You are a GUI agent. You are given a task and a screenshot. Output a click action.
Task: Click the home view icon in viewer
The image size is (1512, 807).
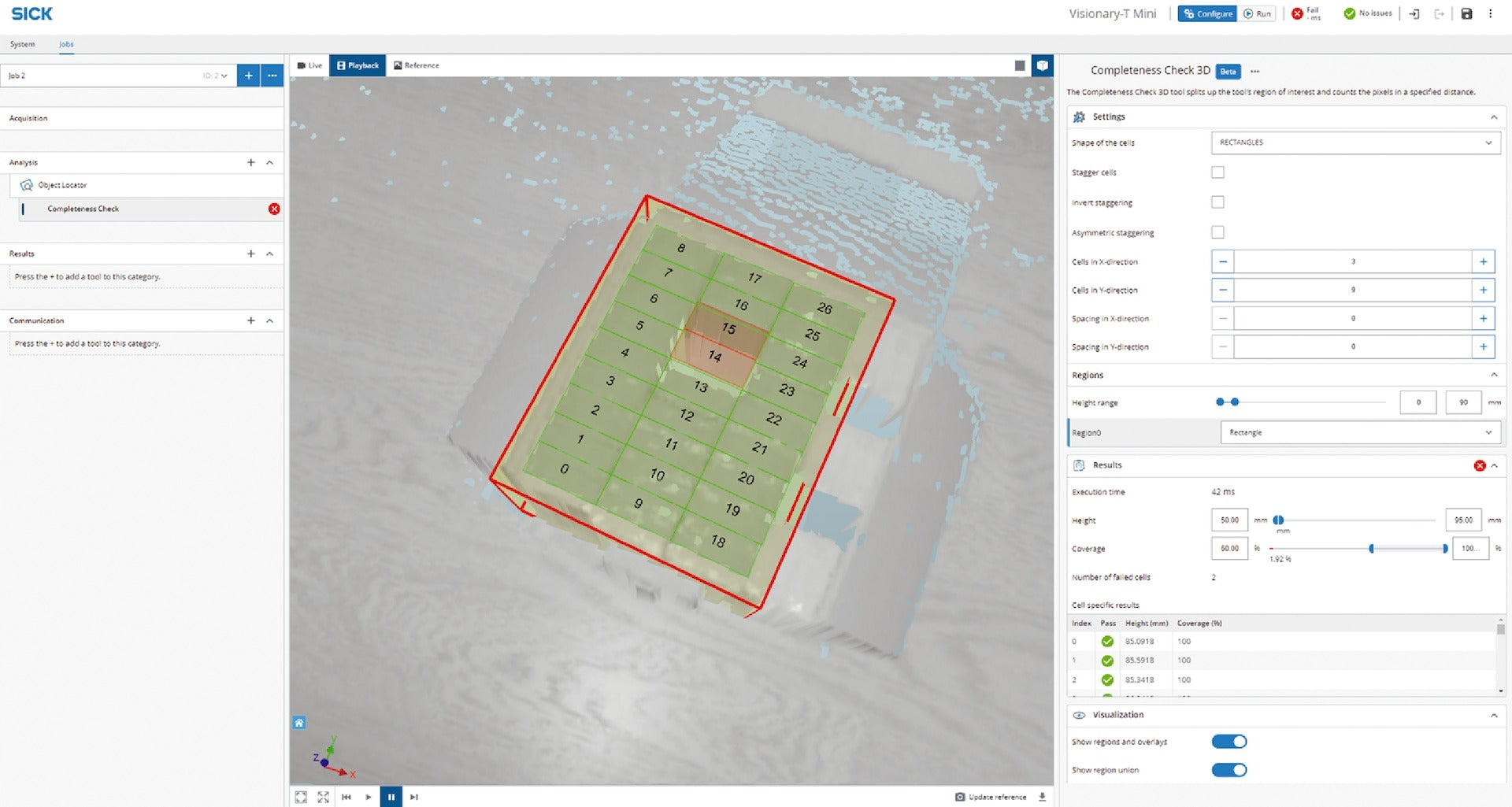click(299, 723)
